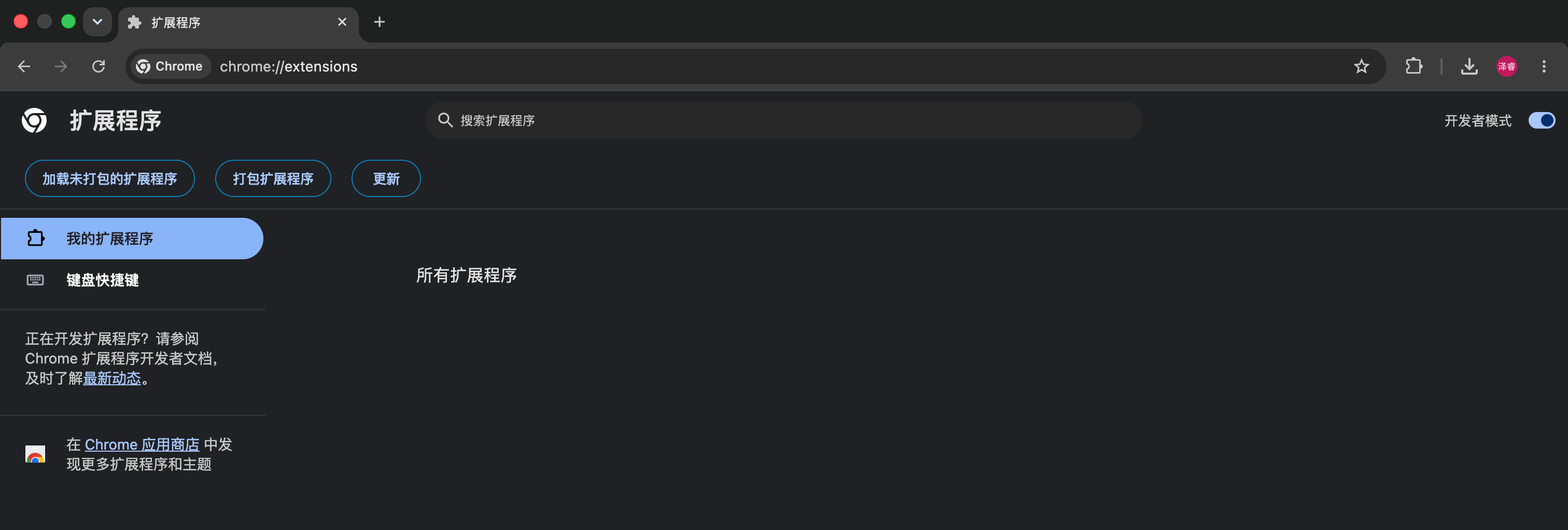Bookmark this page with the star icon

coord(1361,66)
